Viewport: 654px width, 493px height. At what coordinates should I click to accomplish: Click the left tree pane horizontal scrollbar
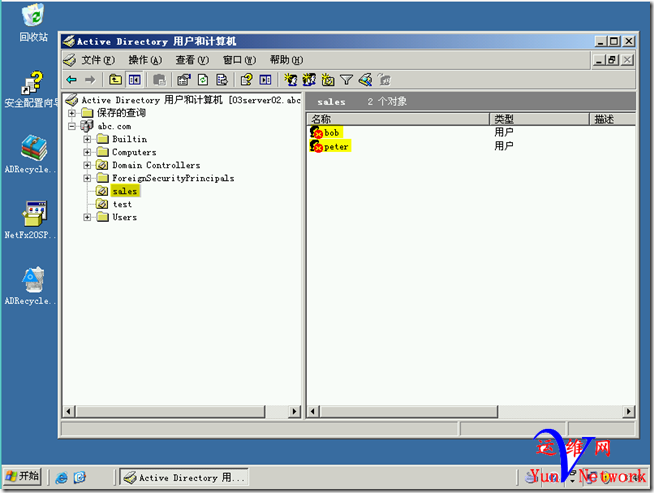tap(170, 412)
